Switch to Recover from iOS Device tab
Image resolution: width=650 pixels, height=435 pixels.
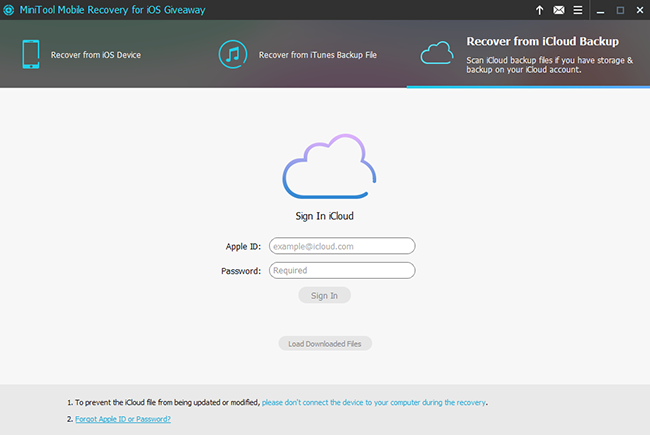pyautogui.click(x=96, y=55)
